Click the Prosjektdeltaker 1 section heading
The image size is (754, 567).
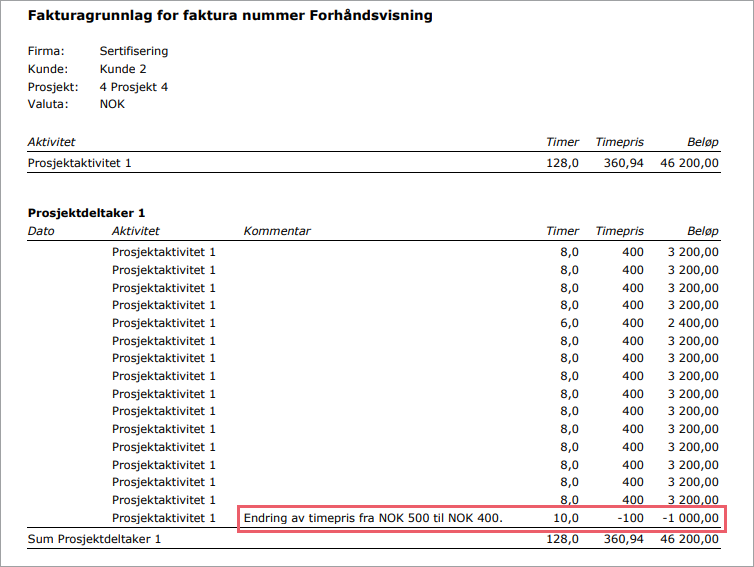(x=86, y=213)
